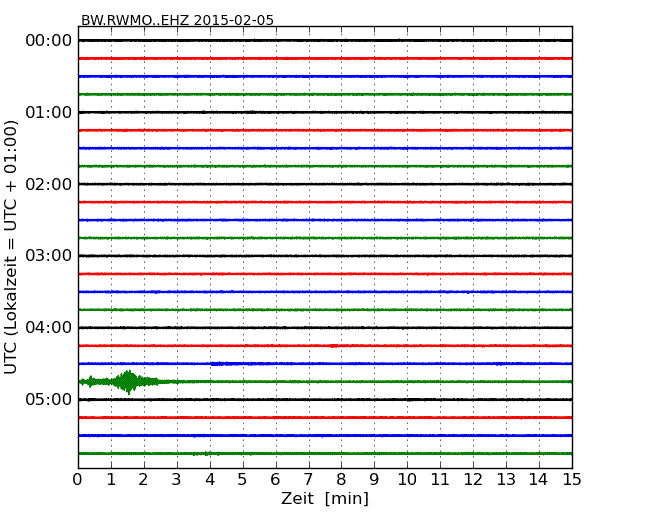Select the 02:00 y-axis tick label

tap(49, 184)
